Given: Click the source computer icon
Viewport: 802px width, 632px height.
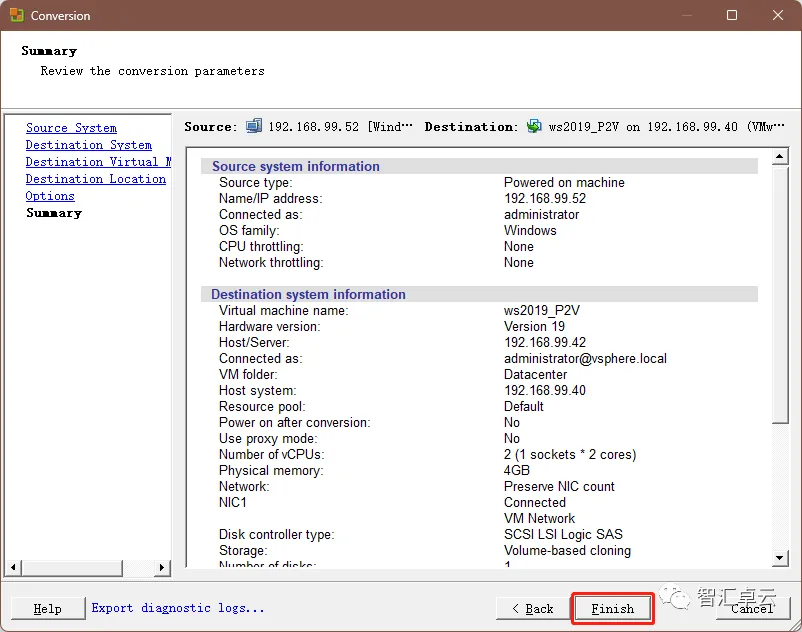Looking at the screenshot, I should tap(254, 126).
